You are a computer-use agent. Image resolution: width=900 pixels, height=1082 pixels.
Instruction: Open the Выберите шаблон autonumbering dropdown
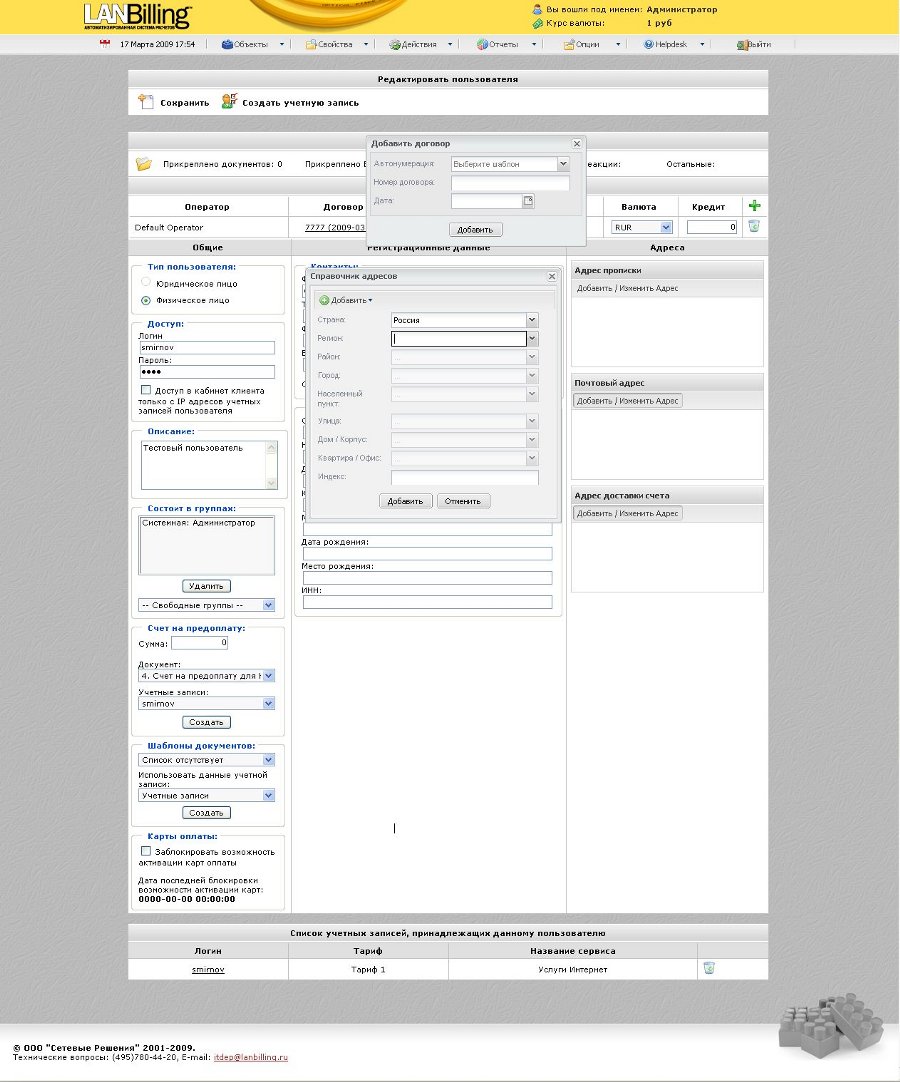[562, 164]
